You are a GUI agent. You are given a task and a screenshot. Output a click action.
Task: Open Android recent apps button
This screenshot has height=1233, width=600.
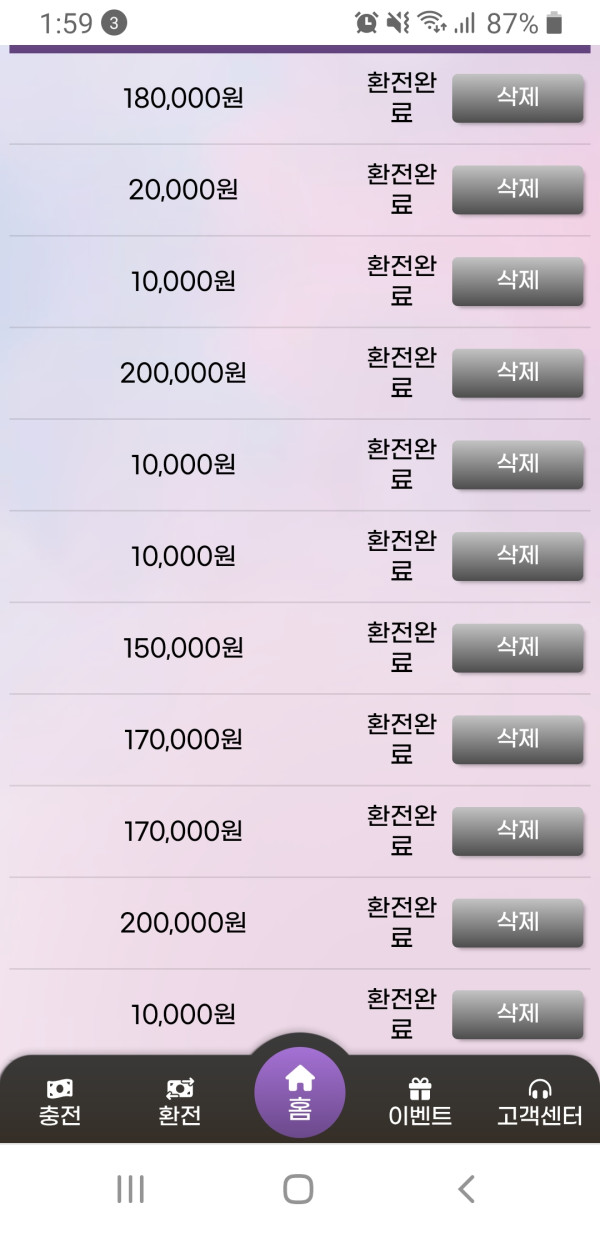pos(131,1189)
